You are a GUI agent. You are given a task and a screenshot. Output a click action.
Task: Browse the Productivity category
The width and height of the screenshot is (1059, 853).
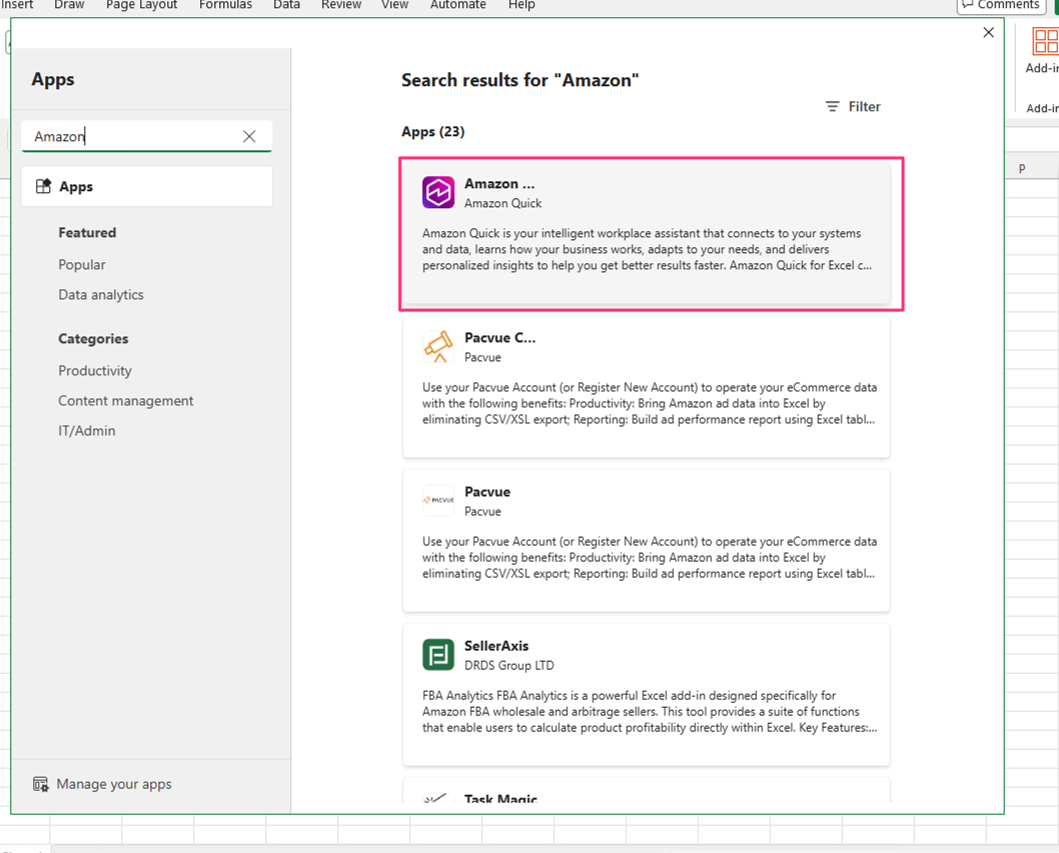coord(95,371)
